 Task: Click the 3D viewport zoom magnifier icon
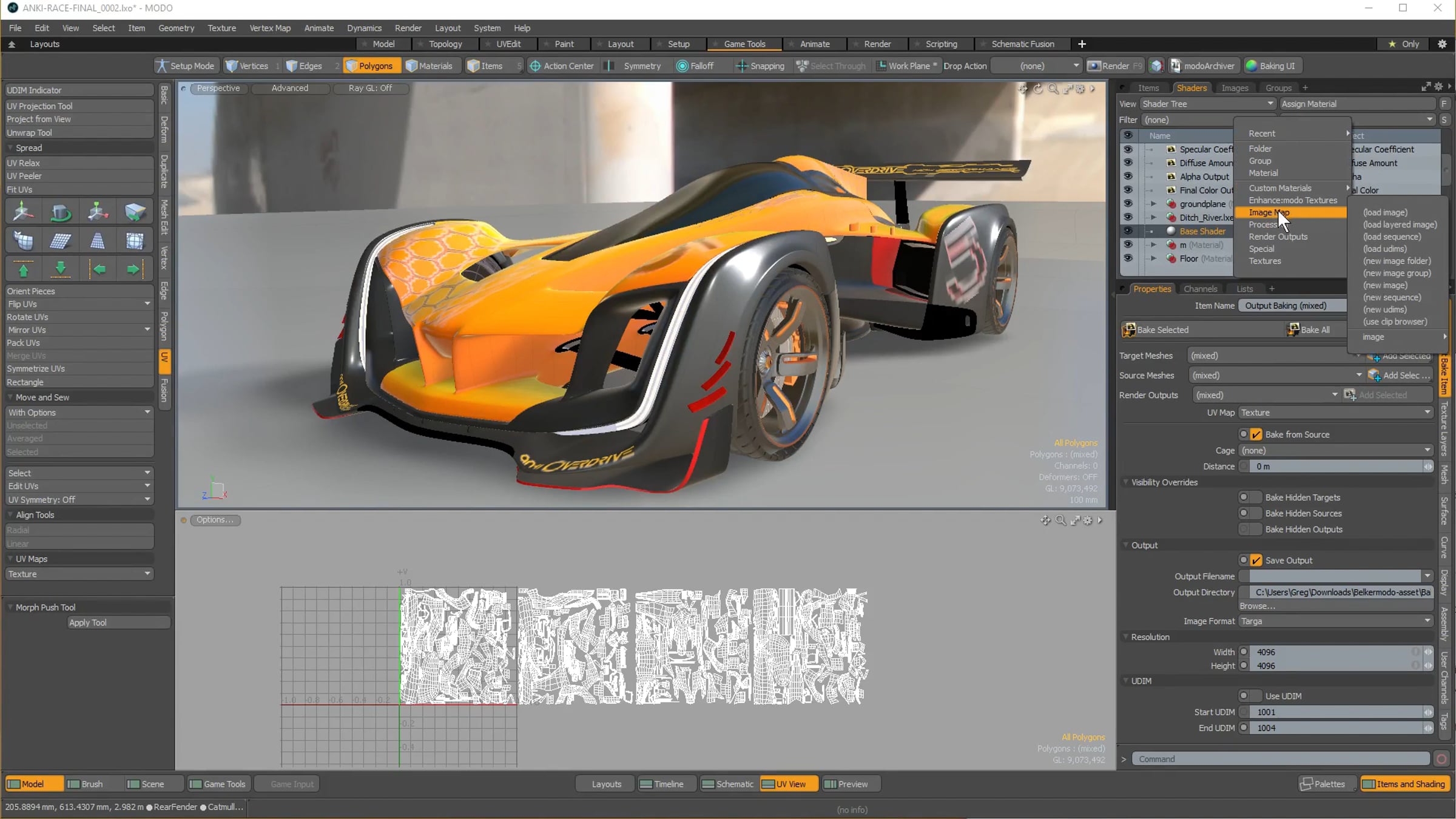[1053, 89]
